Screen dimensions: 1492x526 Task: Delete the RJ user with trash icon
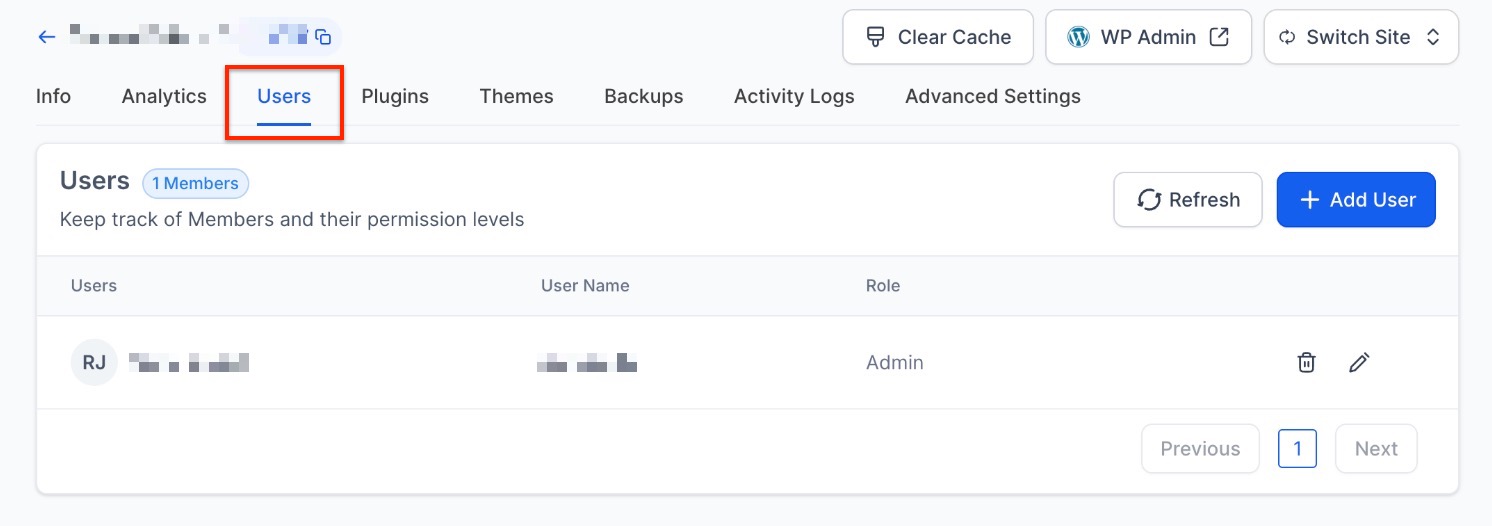1306,363
